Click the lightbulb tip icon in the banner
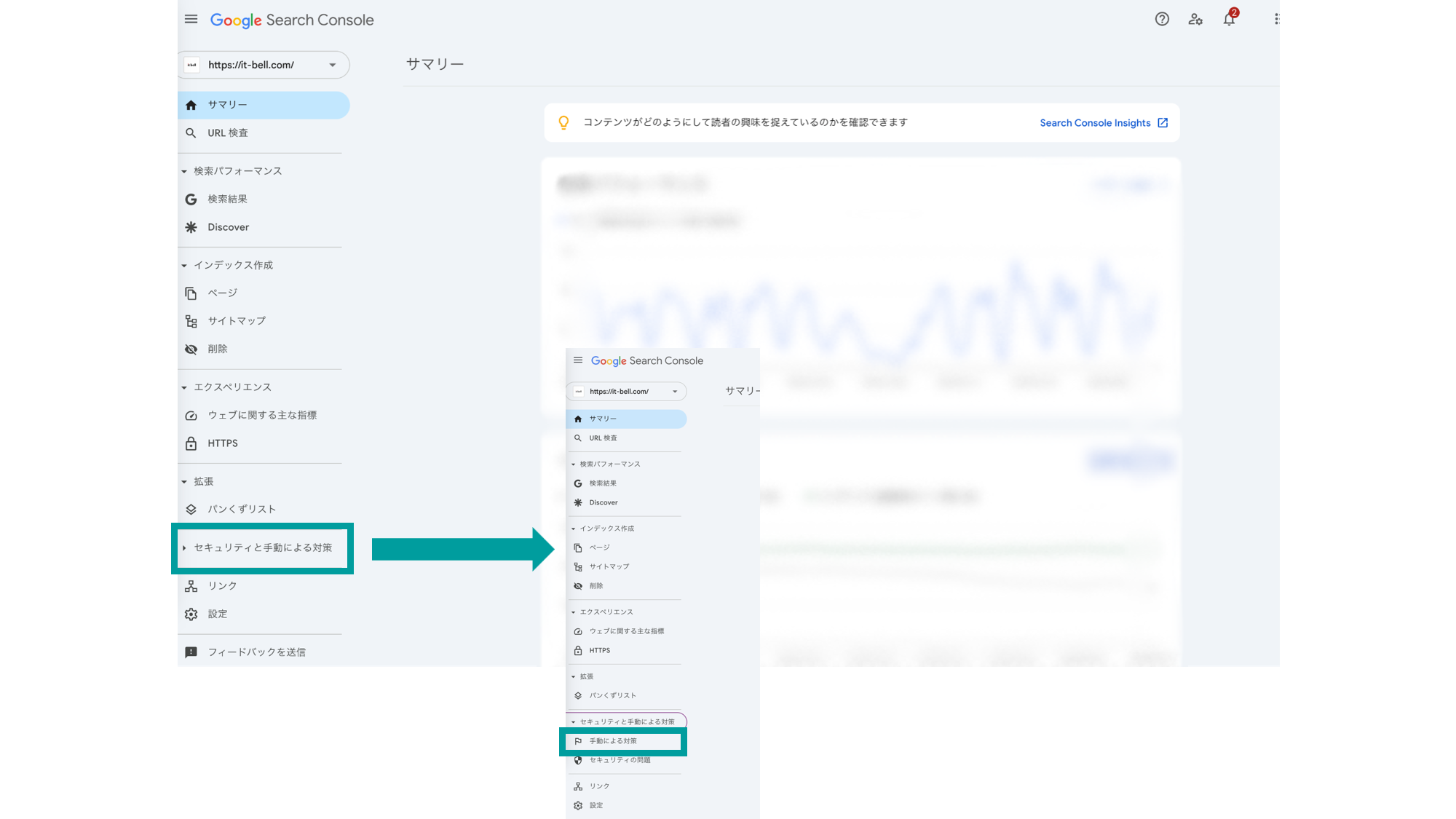1456x819 pixels. click(x=563, y=122)
